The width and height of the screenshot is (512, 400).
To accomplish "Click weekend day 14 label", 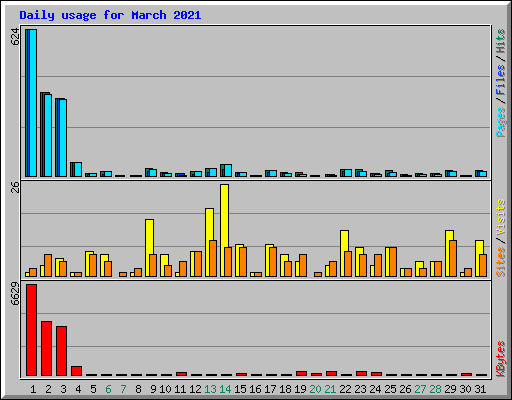I will click(225, 389).
